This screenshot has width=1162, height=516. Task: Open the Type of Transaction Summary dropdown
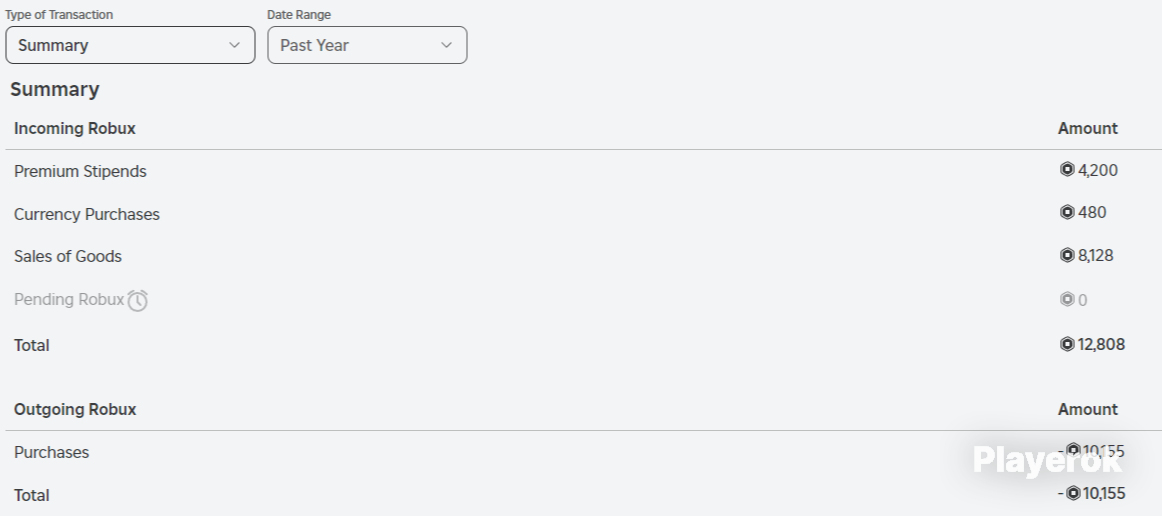(x=130, y=45)
